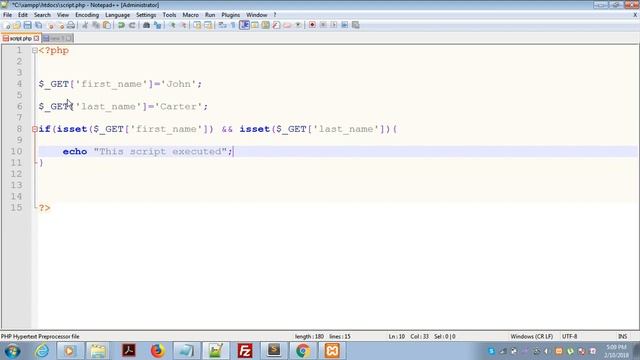Toggle synchronized horizontal scrolling
The height and width of the screenshot is (360, 640).
pos(208,25)
